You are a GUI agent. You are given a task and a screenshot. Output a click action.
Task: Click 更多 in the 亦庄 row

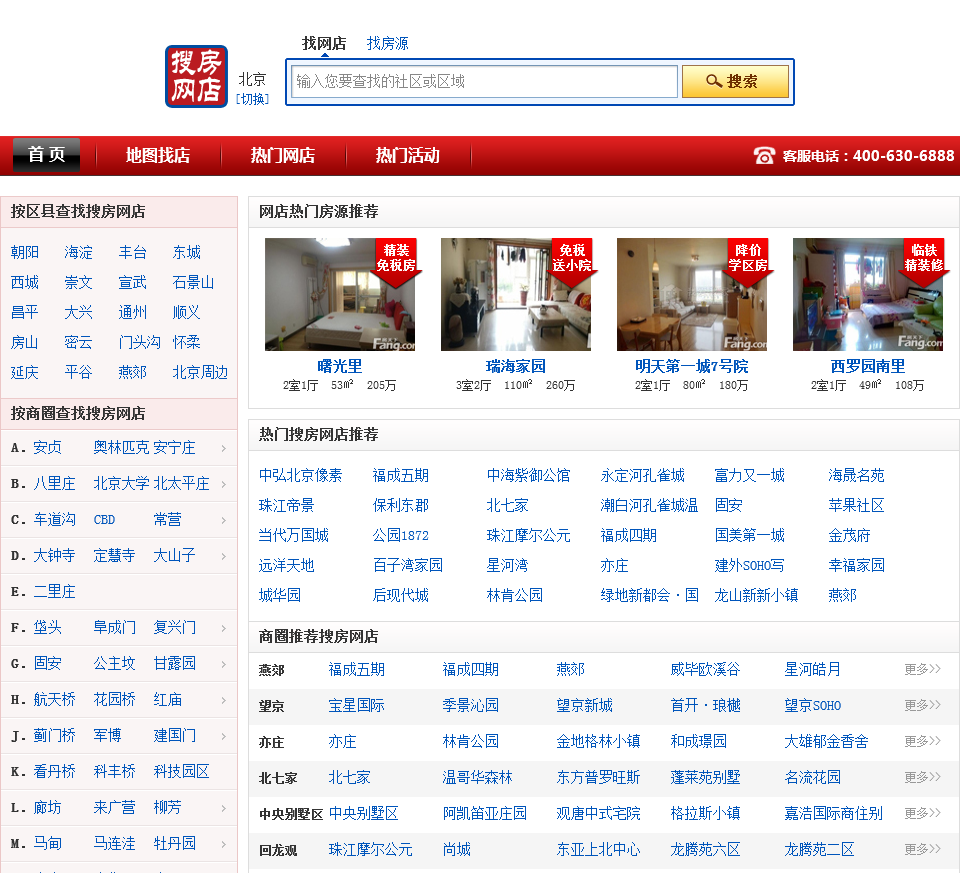pos(922,741)
